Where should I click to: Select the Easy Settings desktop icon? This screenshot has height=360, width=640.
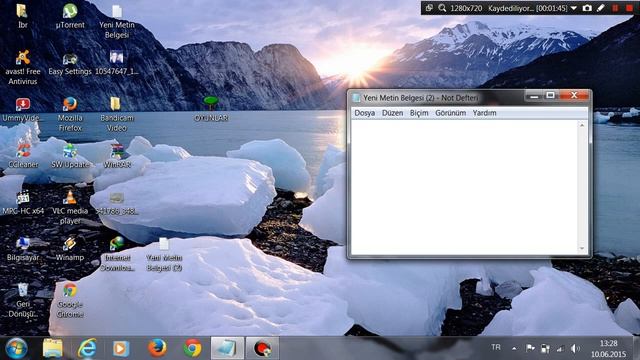(70, 63)
